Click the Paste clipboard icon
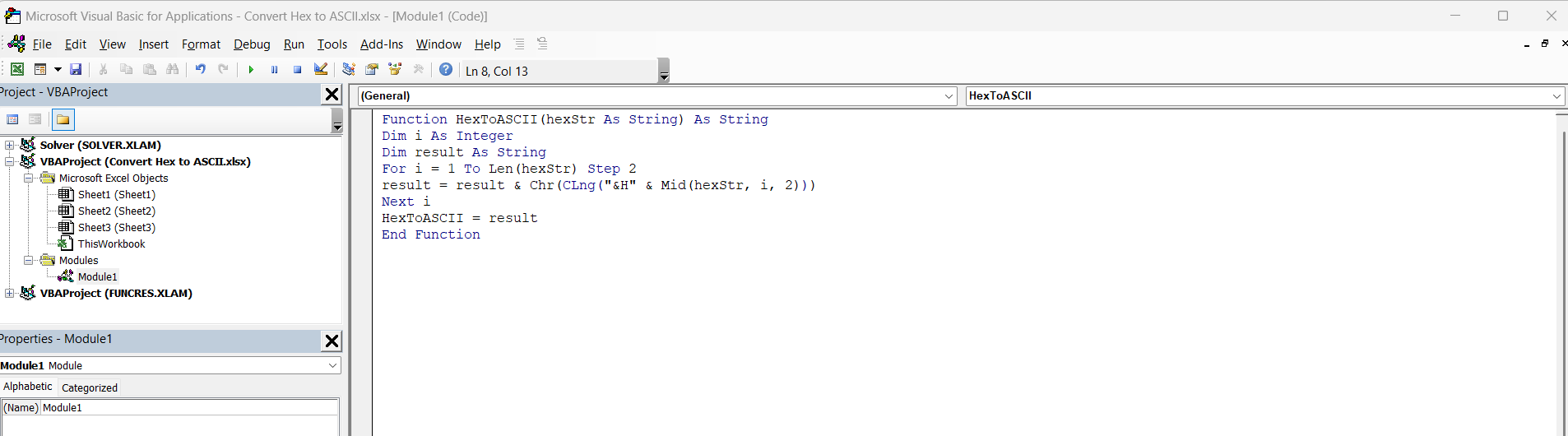 point(150,70)
